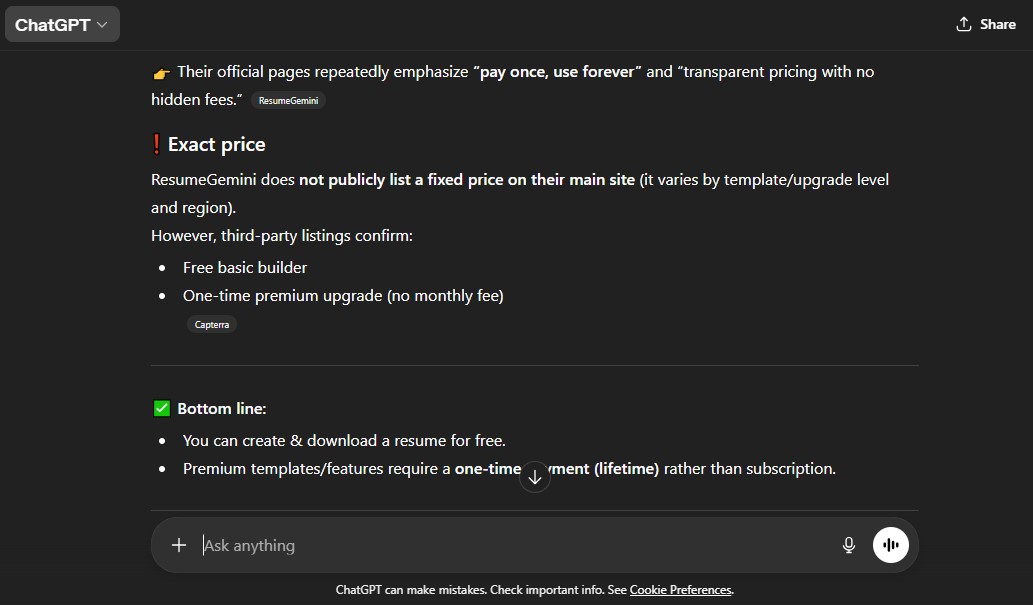
Task: Open Cookie Preferences
Action: click(681, 590)
